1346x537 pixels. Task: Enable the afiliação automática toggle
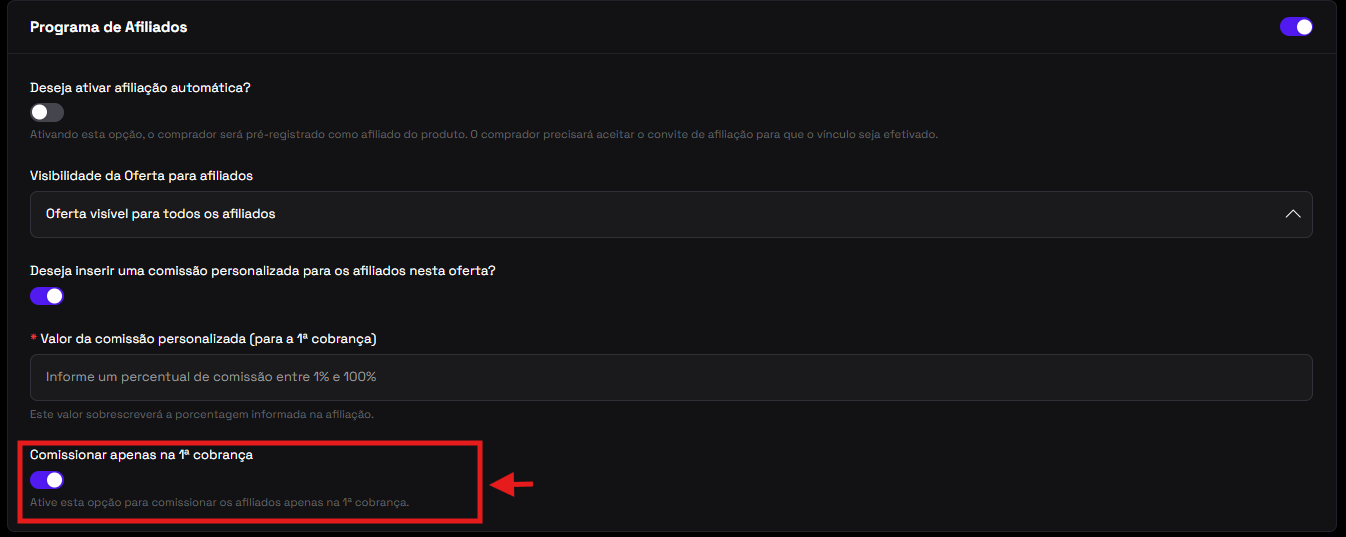click(x=47, y=112)
